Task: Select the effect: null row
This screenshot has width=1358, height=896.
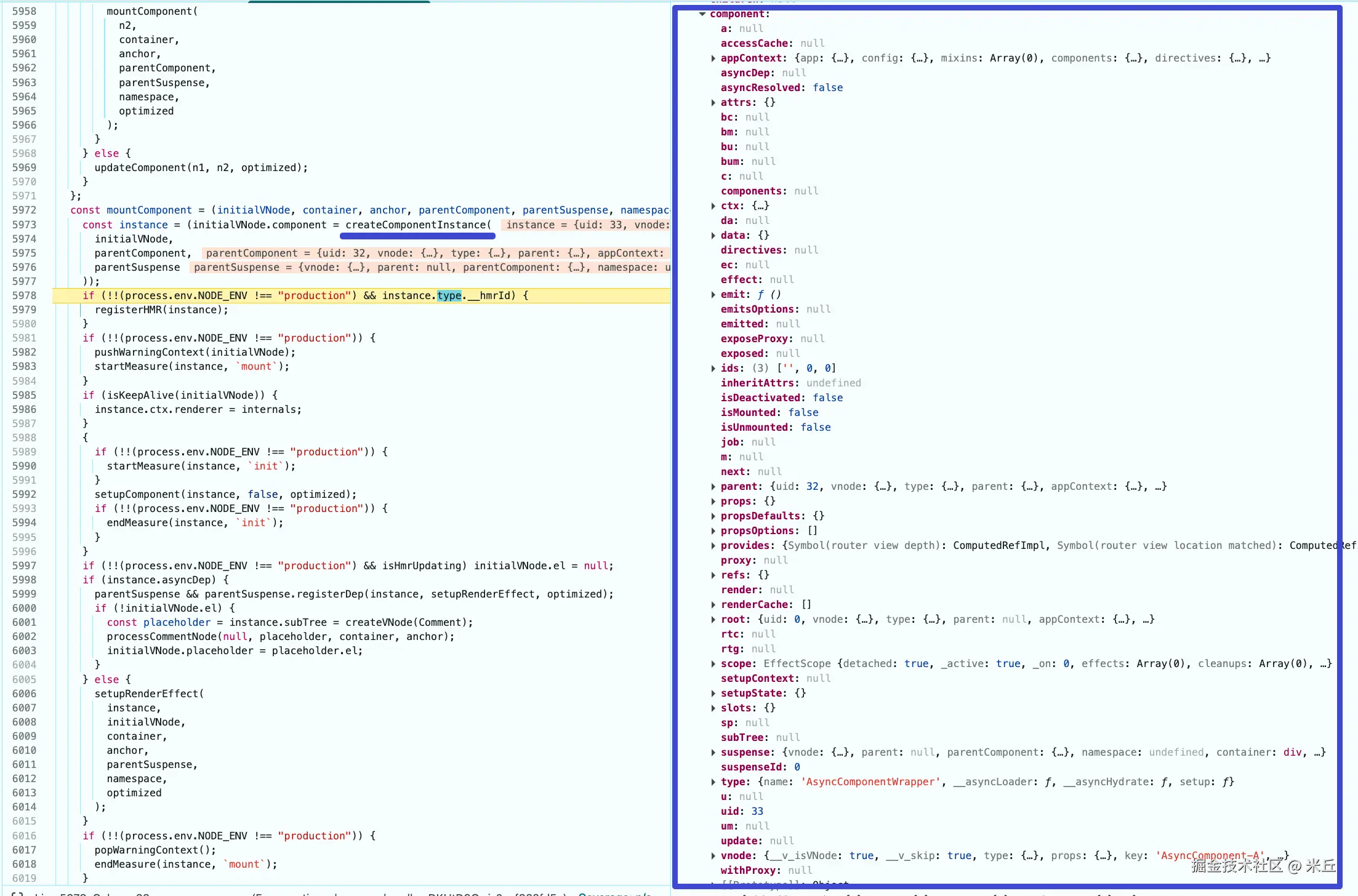Action: tap(757, 280)
